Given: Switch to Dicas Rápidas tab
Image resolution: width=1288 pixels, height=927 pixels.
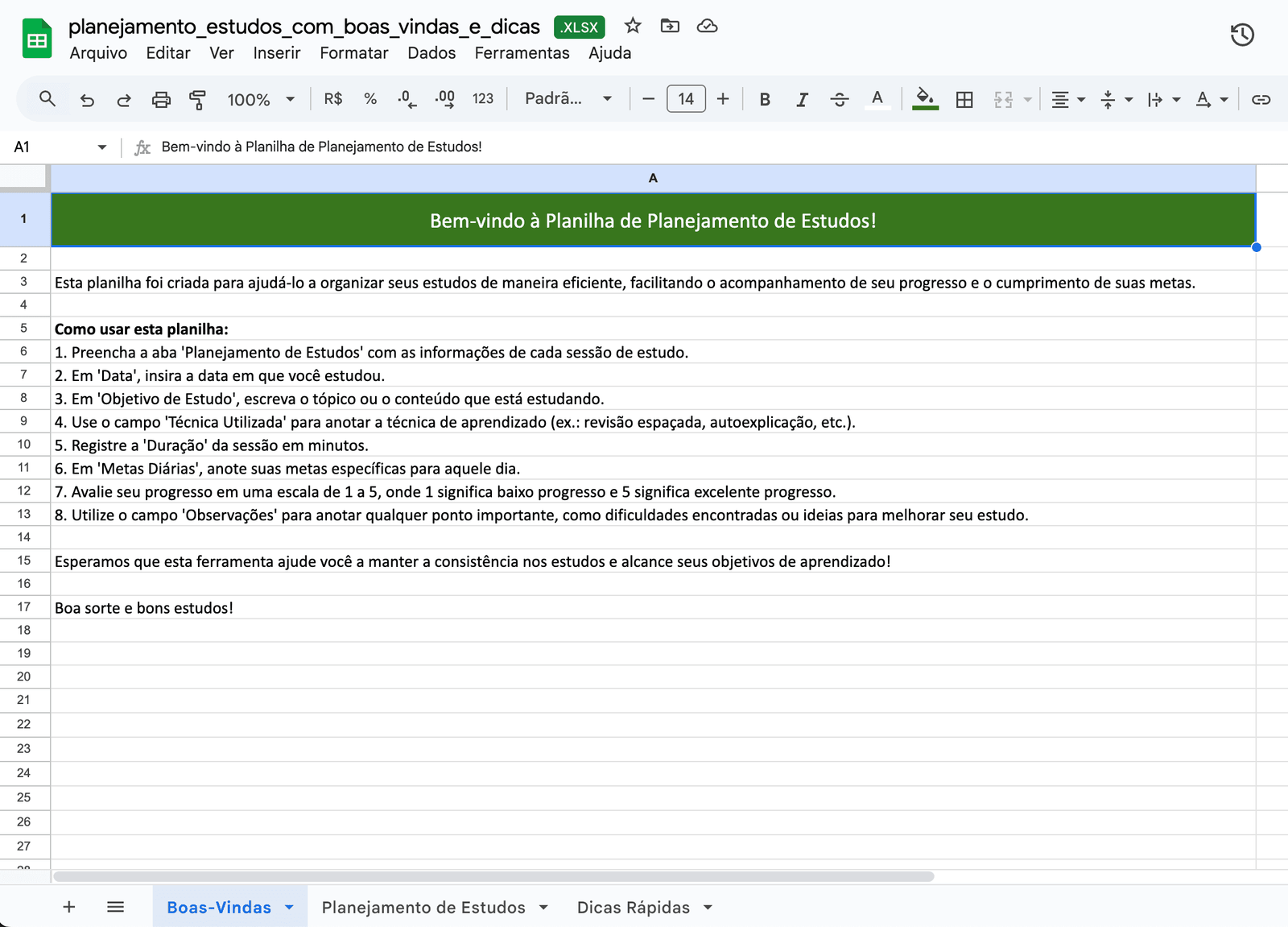Looking at the screenshot, I should click(x=634, y=907).
